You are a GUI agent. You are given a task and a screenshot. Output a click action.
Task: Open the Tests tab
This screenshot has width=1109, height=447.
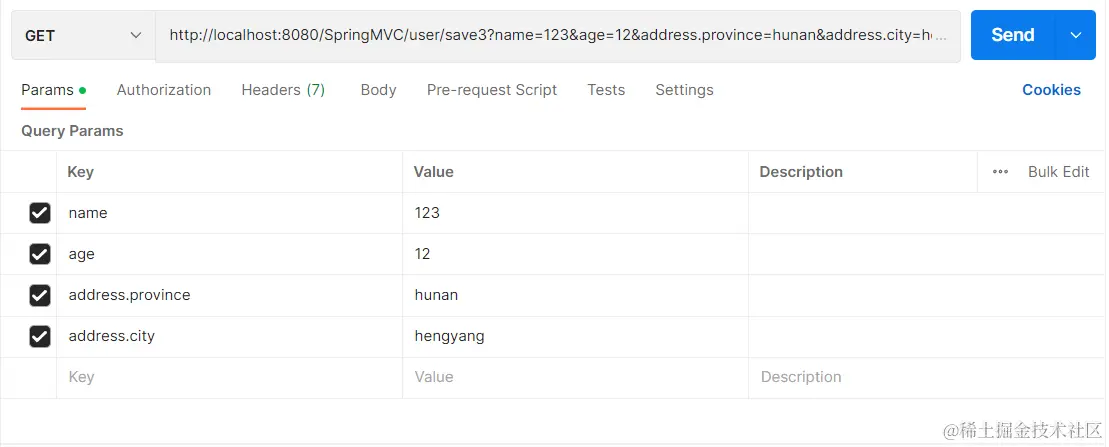(606, 90)
